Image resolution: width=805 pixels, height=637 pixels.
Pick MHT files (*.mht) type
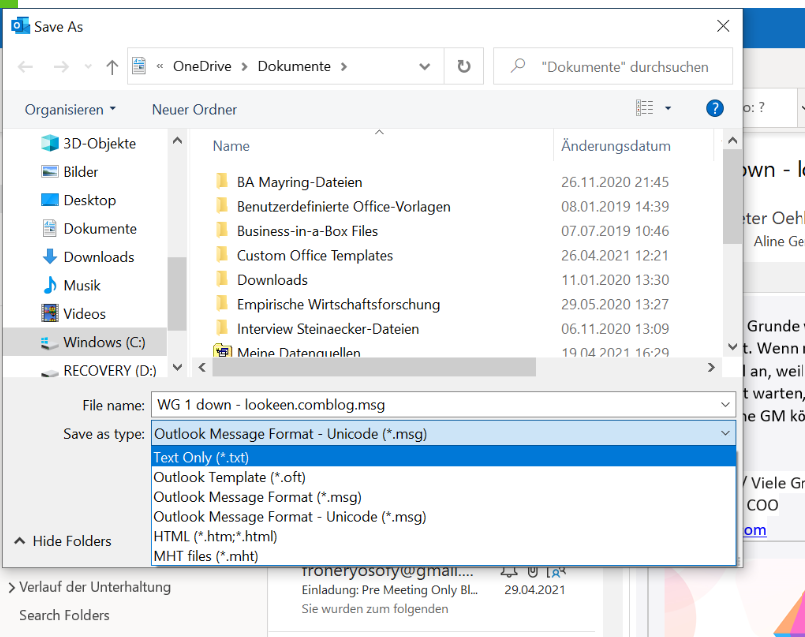pyautogui.click(x=206, y=556)
